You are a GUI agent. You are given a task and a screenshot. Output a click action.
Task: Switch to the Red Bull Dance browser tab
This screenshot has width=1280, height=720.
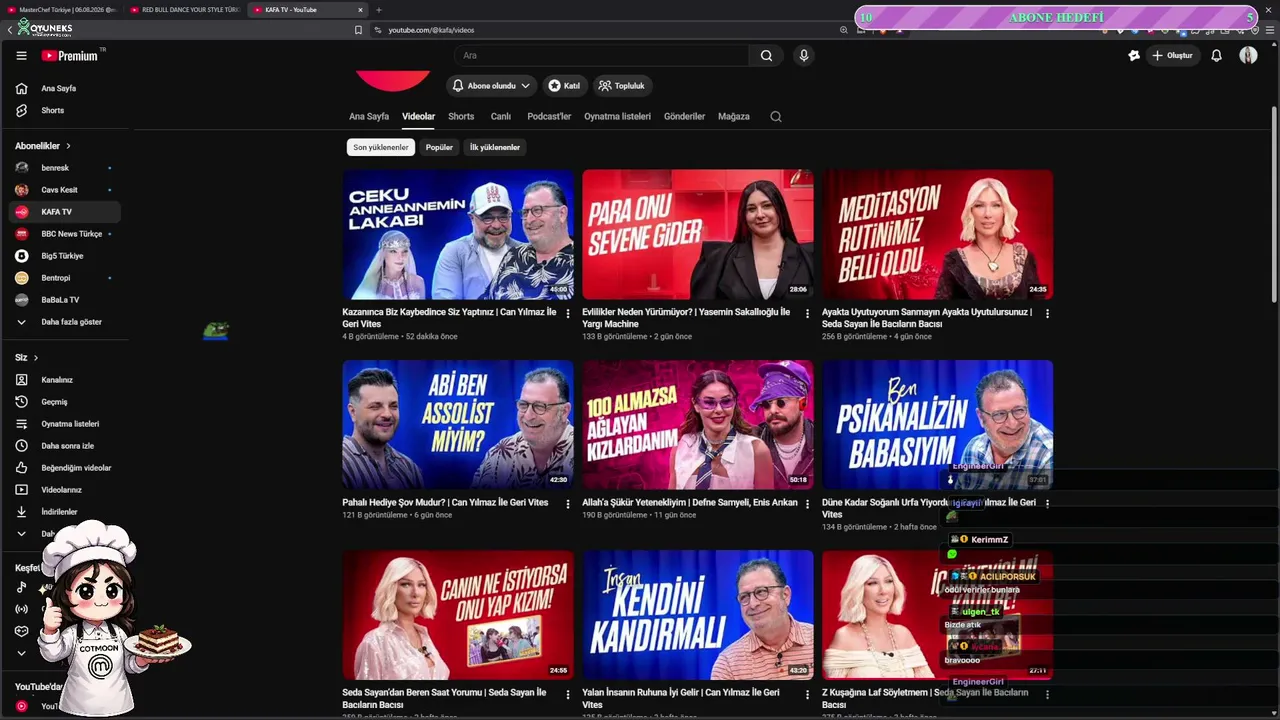184,10
